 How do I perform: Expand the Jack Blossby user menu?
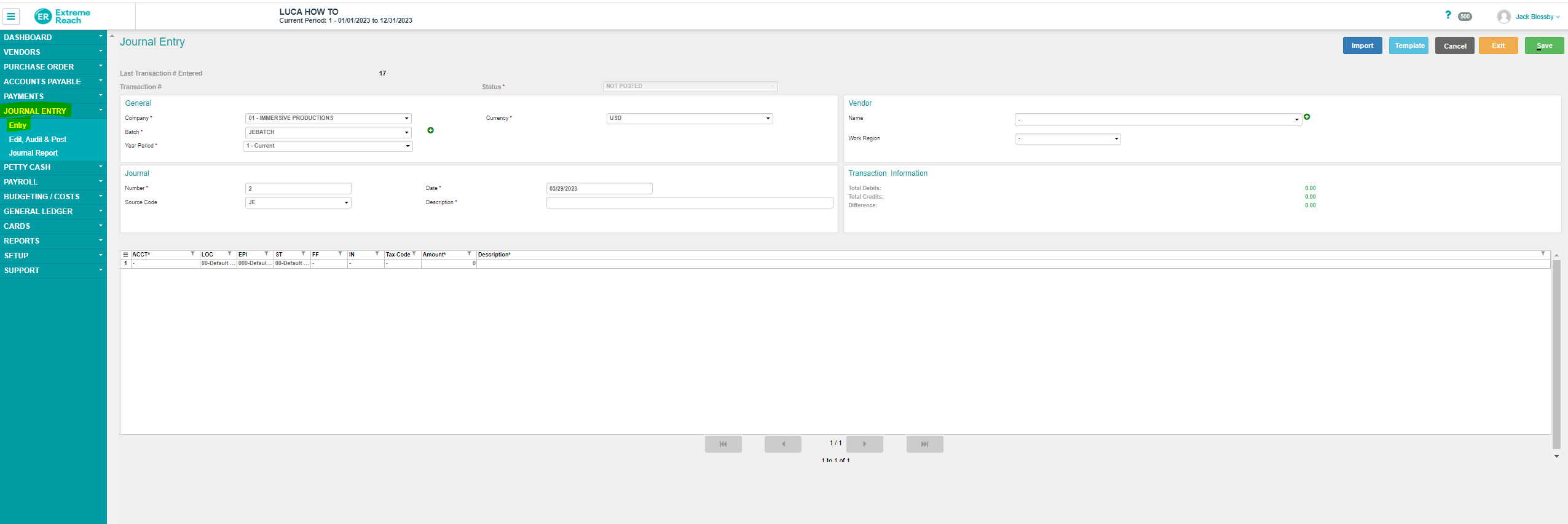[x=1536, y=17]
